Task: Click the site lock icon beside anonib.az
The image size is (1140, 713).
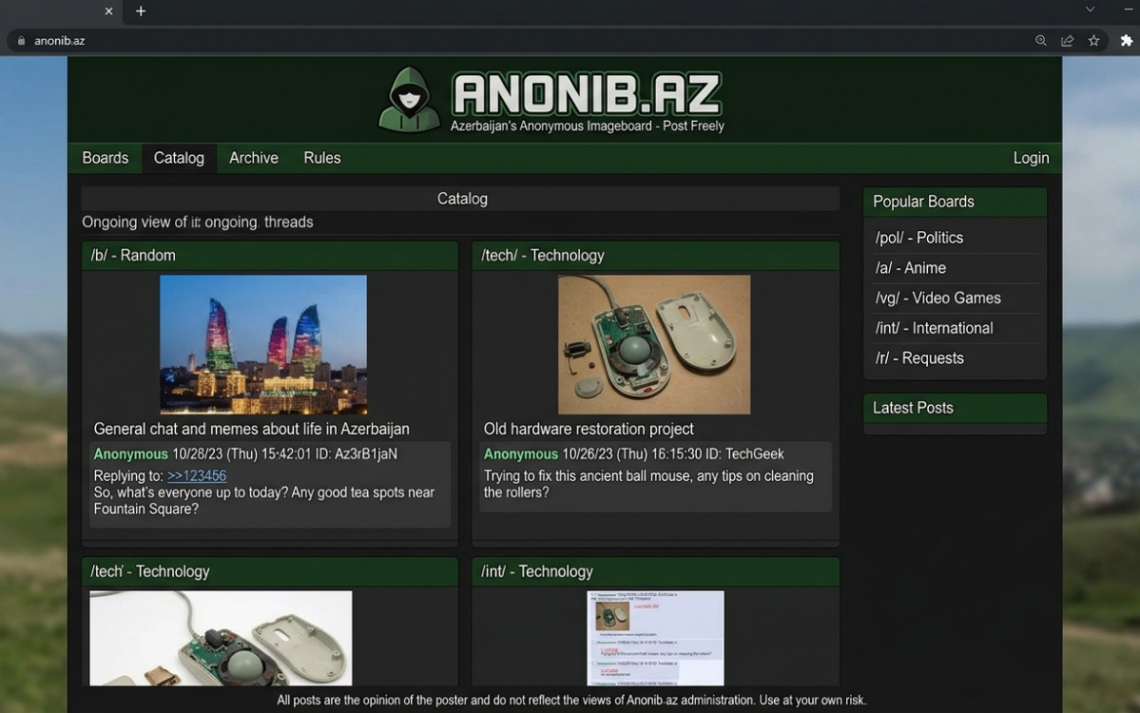Action: point(21,41)
